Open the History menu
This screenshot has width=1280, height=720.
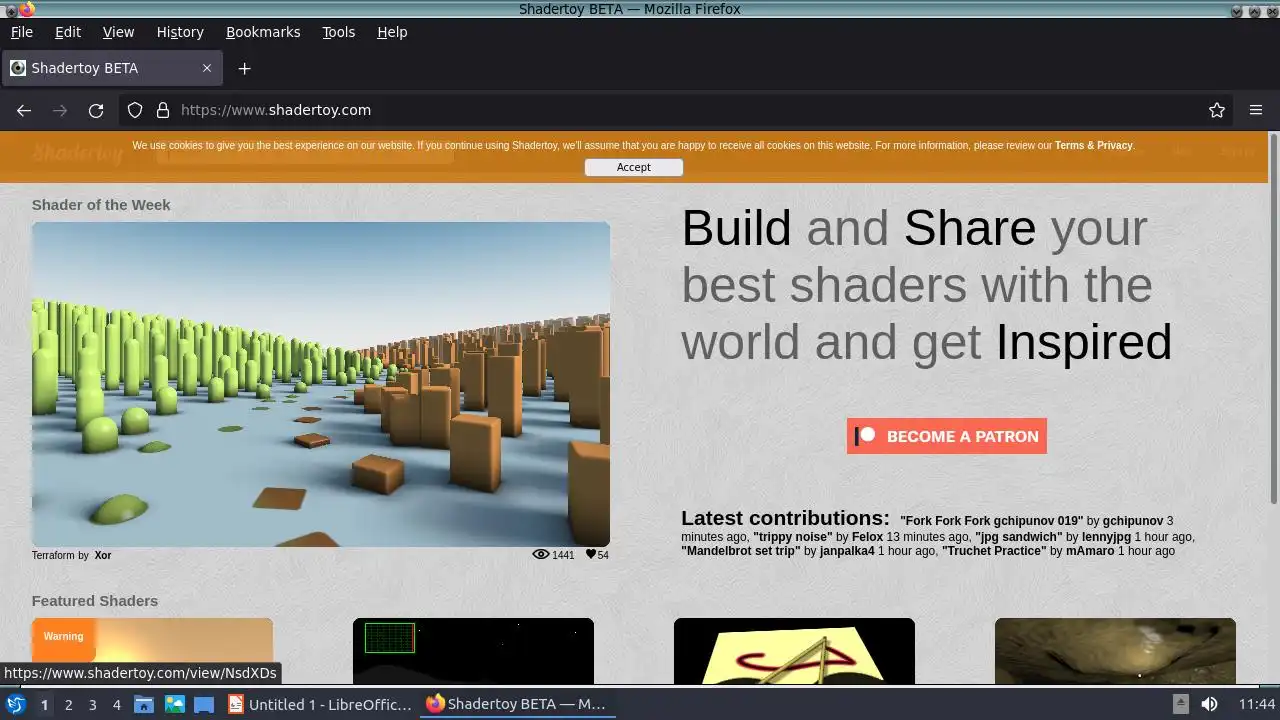[180, 32]
